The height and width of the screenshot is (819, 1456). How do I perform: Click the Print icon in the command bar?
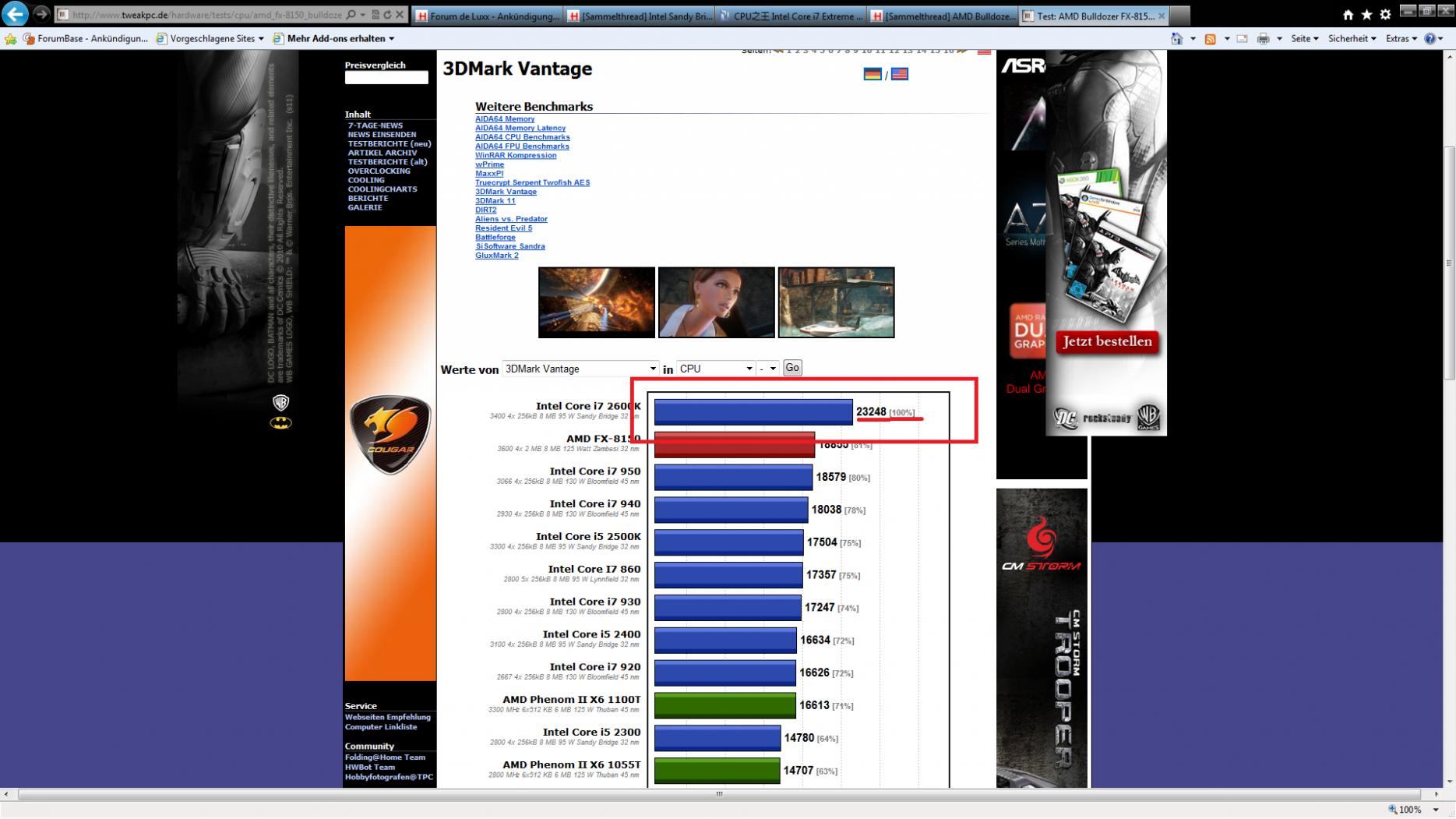coord(1263,38)
